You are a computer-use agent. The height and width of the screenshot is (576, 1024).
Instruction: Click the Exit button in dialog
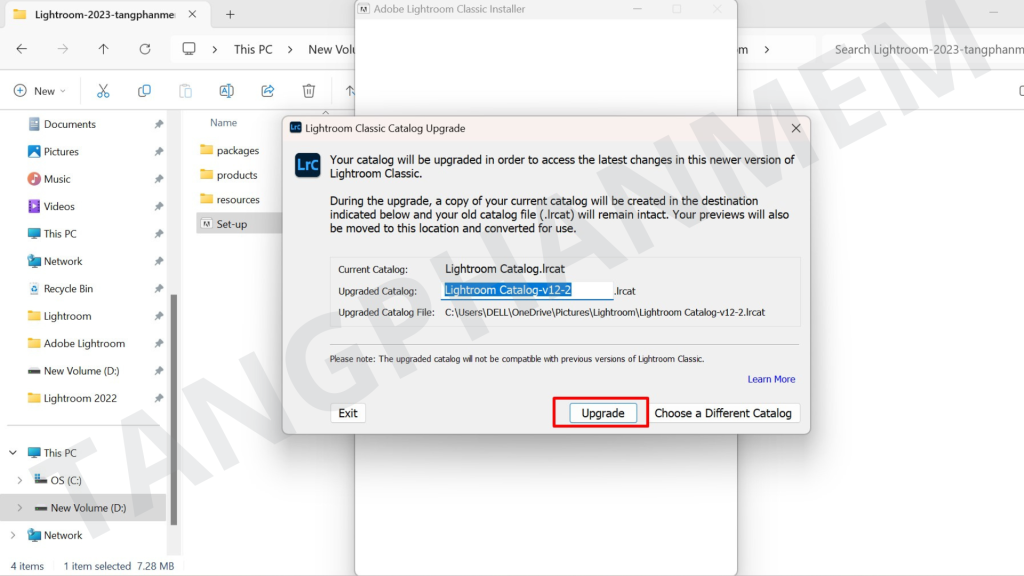(x=348, y=413)
